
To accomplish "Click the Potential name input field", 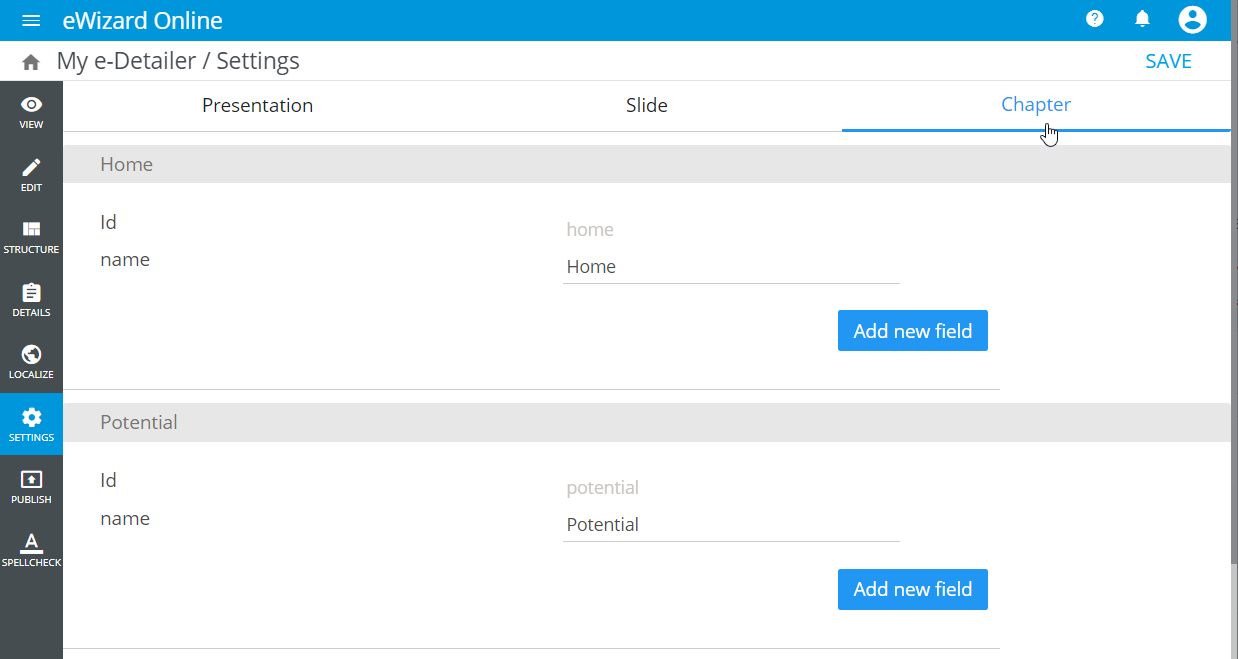I will coord(730,525).
